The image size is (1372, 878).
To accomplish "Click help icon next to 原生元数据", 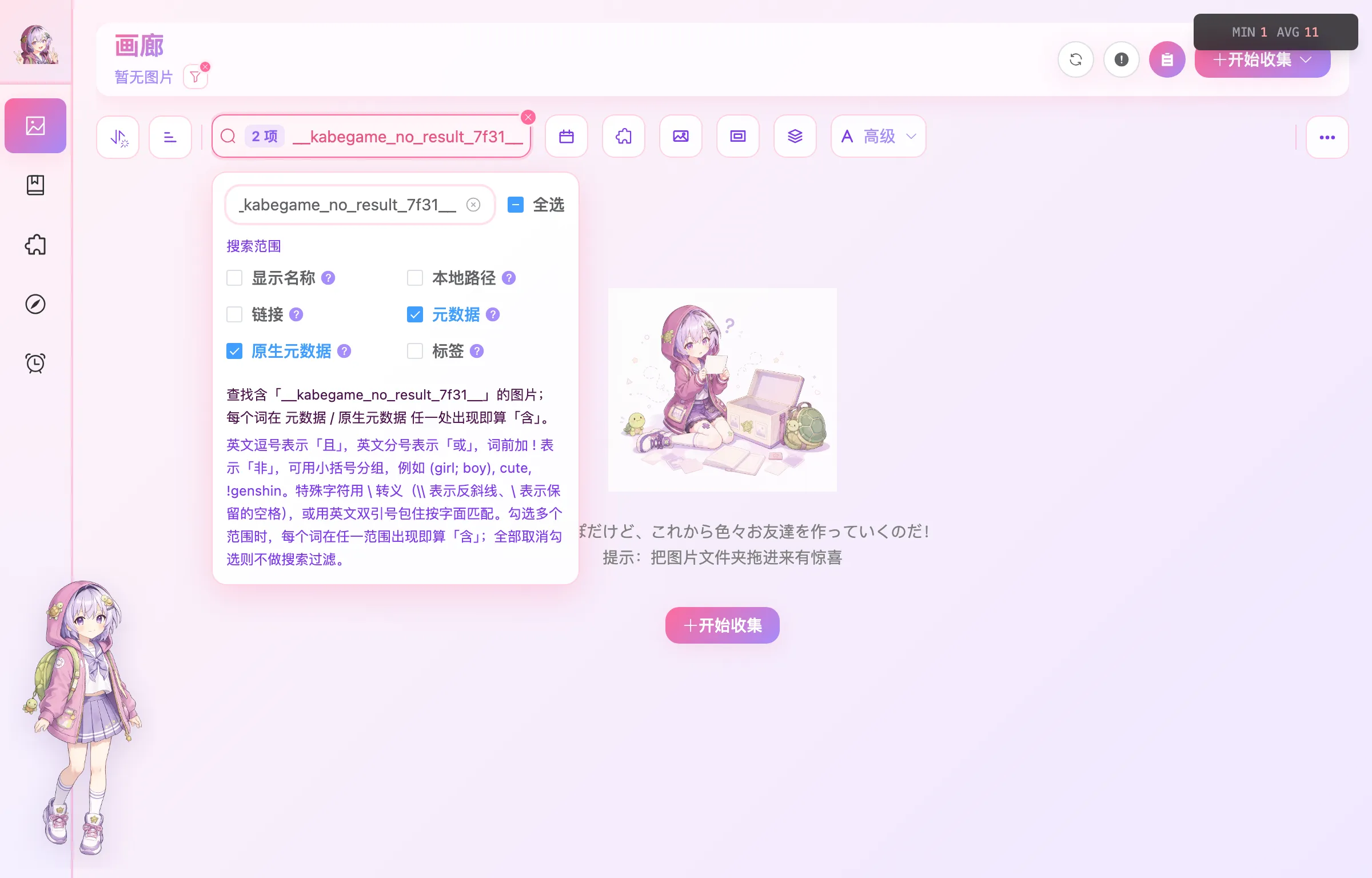I will pyautogui.click(x=344, y=351).
